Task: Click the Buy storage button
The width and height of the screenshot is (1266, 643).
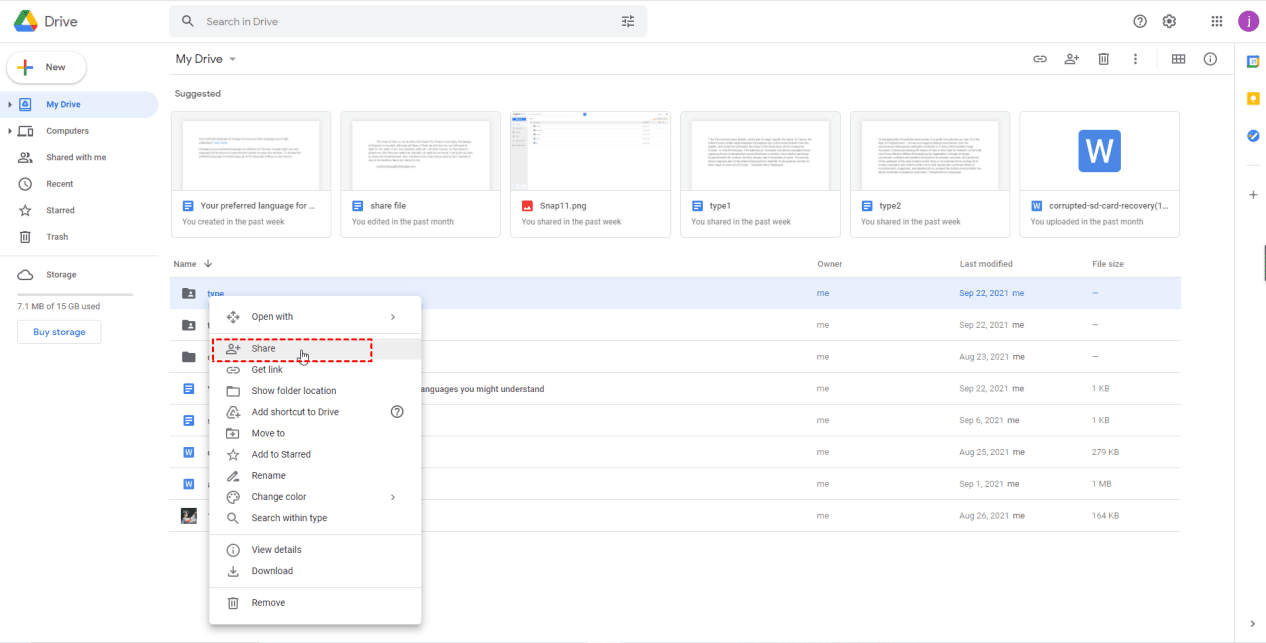Action: (59, 332)
